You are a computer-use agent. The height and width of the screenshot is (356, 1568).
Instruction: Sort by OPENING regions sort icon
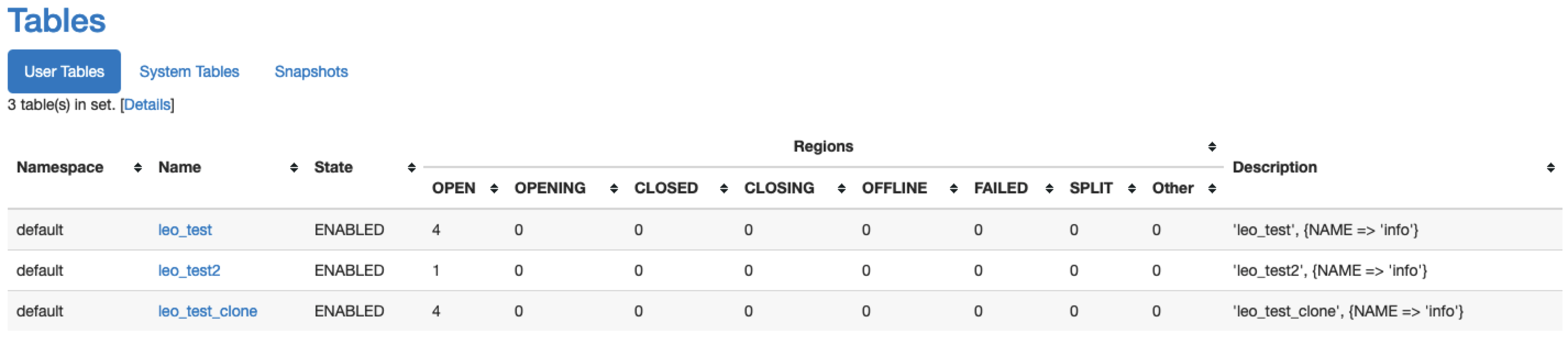(x=614, y=188)
